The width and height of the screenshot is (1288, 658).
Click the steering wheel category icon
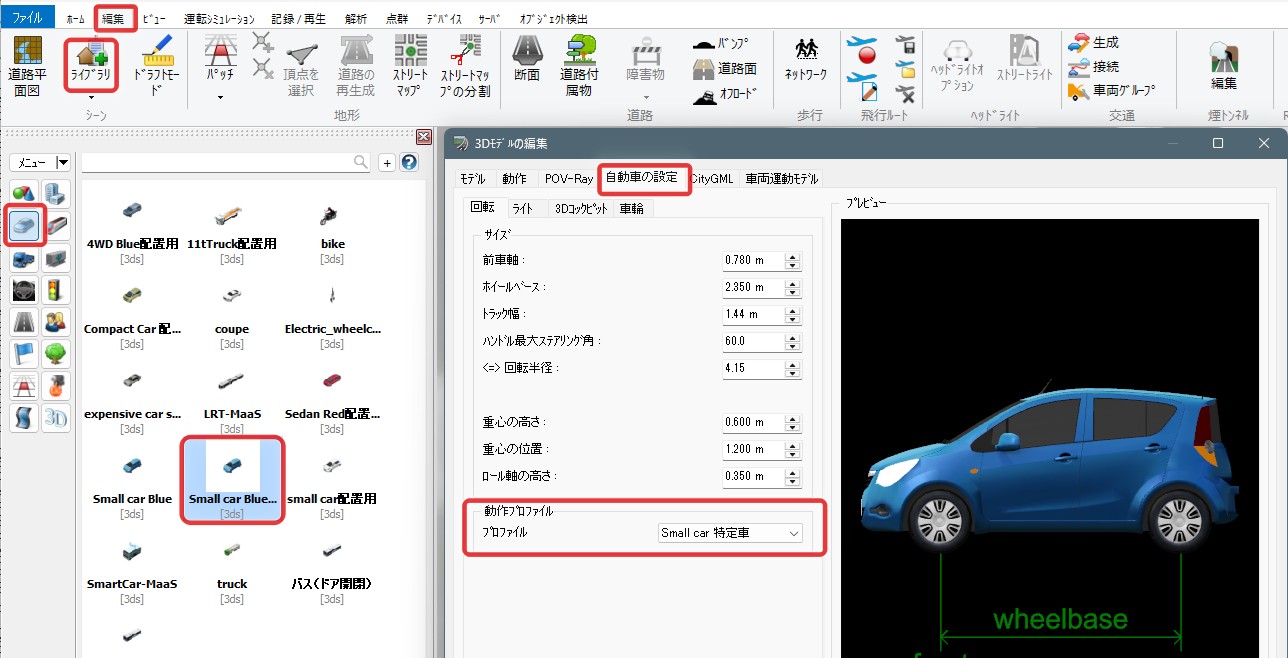pos(24,291)
